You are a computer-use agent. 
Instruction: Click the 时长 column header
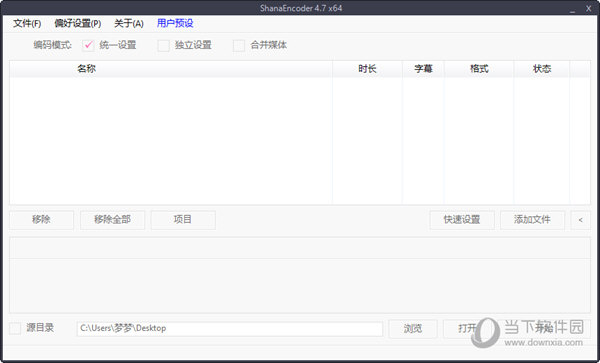point(367,69)
